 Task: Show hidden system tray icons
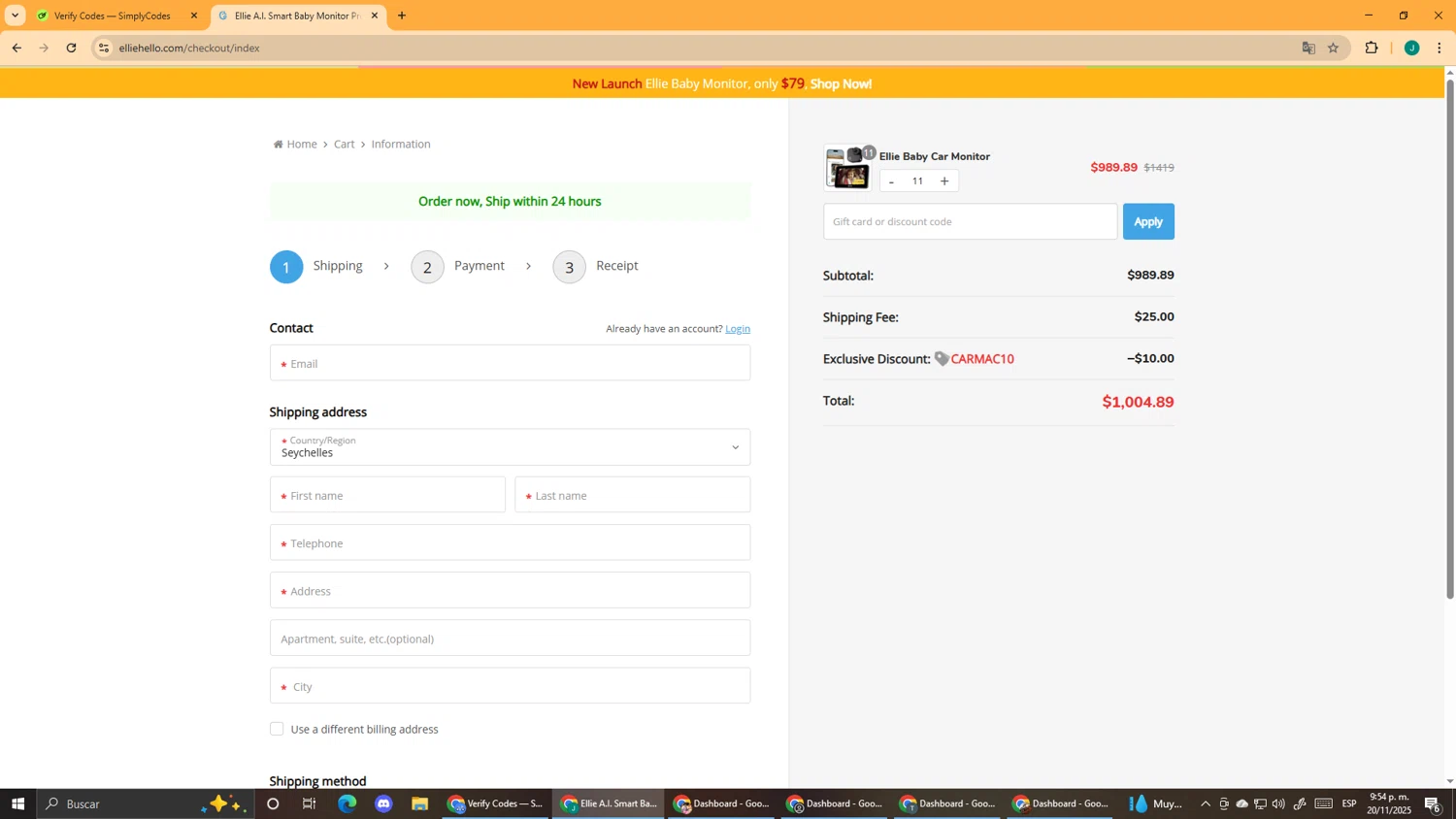pyautogui.click(x=1206, y=803)
